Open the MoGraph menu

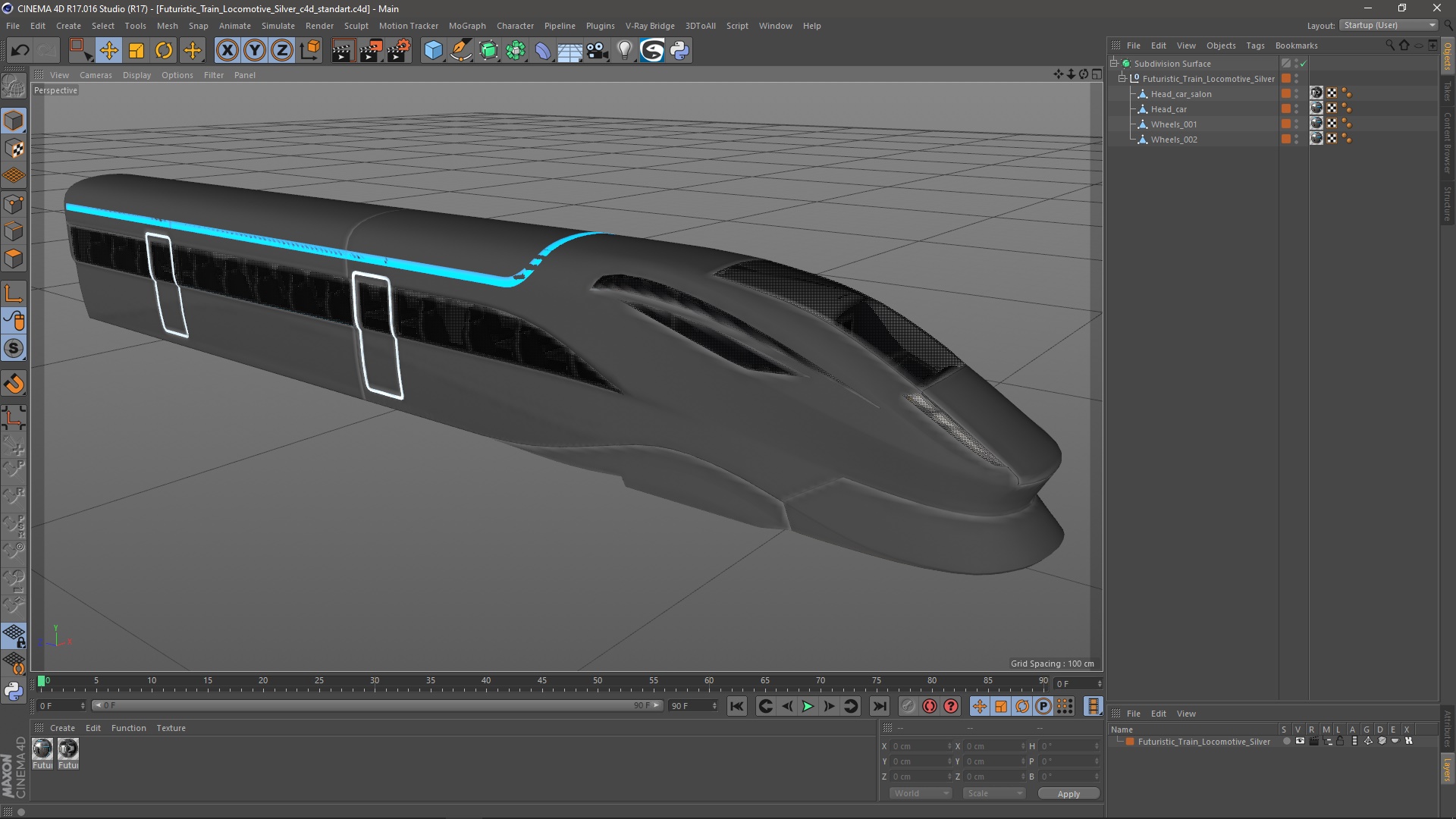tap(467, 26)
